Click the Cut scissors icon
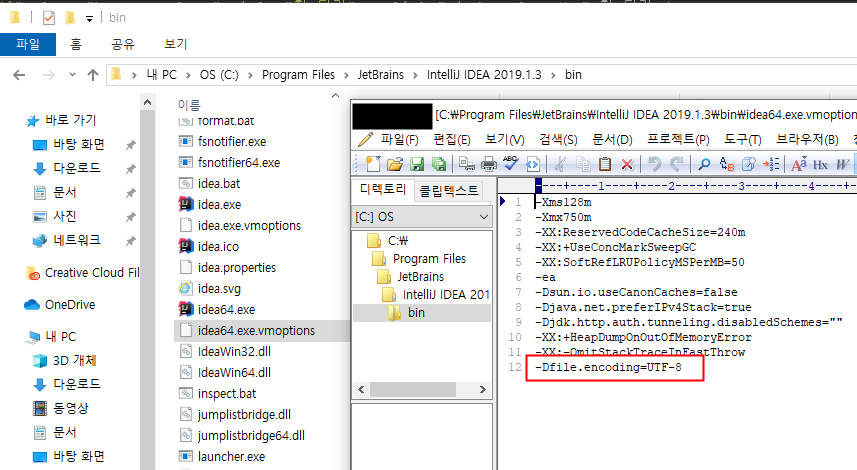857x470 pixels. coord(560,164)
